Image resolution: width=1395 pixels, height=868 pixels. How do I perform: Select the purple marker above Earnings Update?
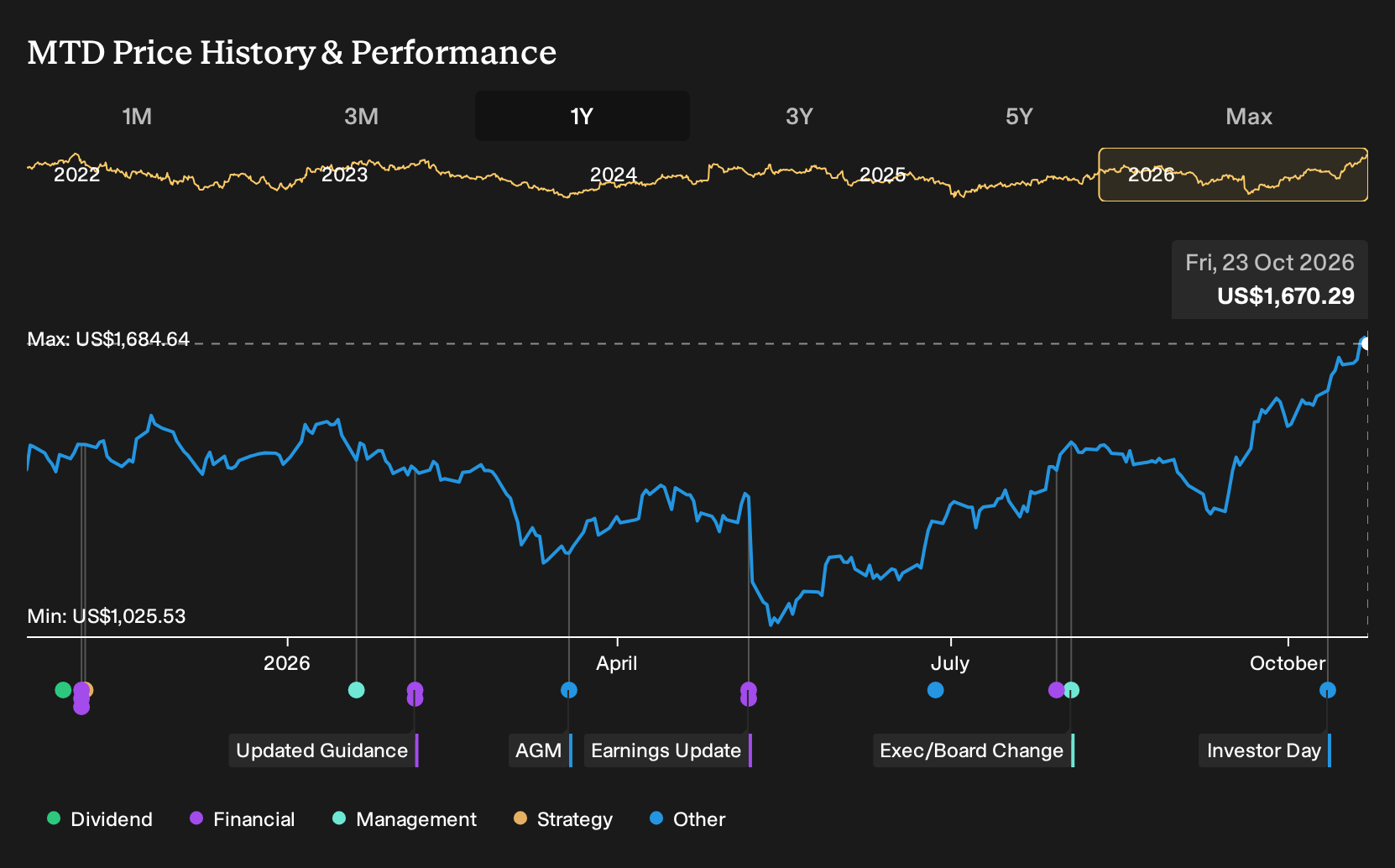pos(749,693)
